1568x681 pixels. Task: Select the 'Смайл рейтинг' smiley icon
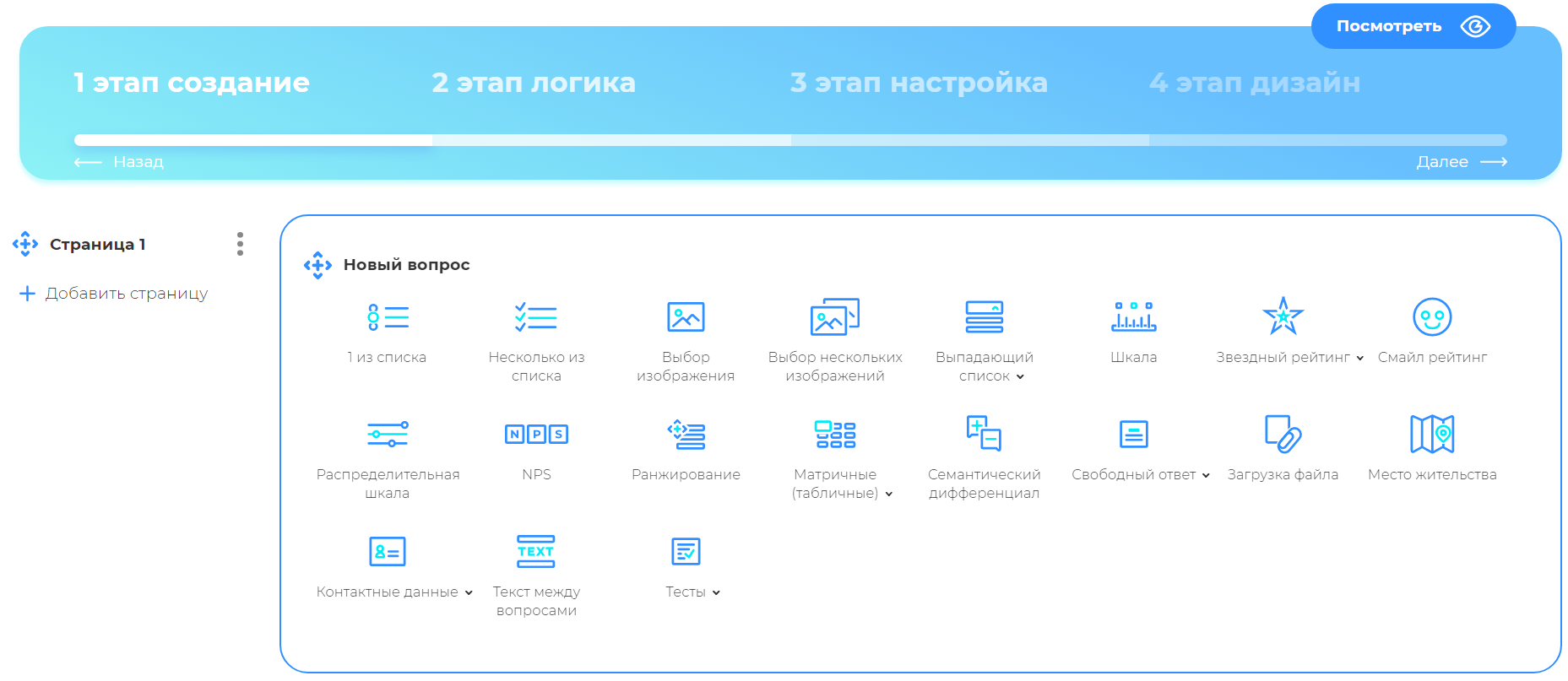[x=1432, y=317]
